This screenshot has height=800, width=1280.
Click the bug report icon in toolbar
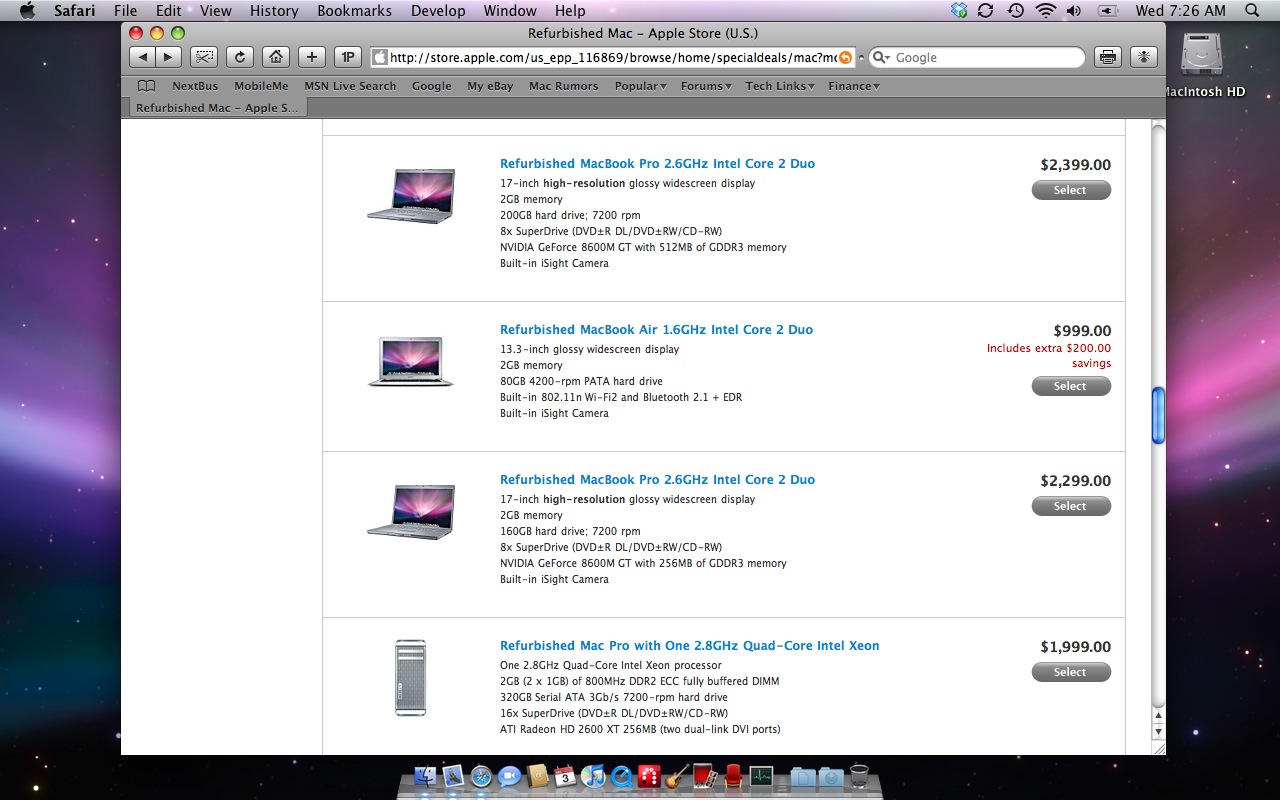(1144, 57)
